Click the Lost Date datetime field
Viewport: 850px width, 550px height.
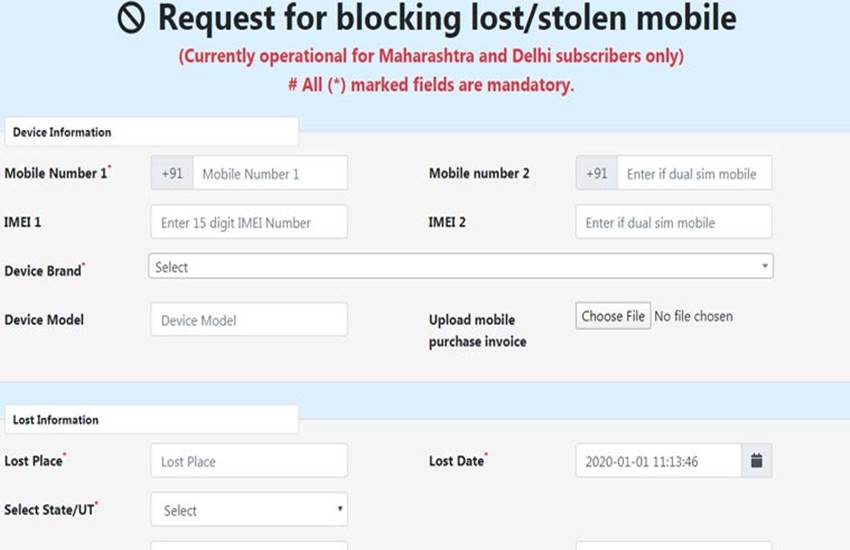(658, 461)
